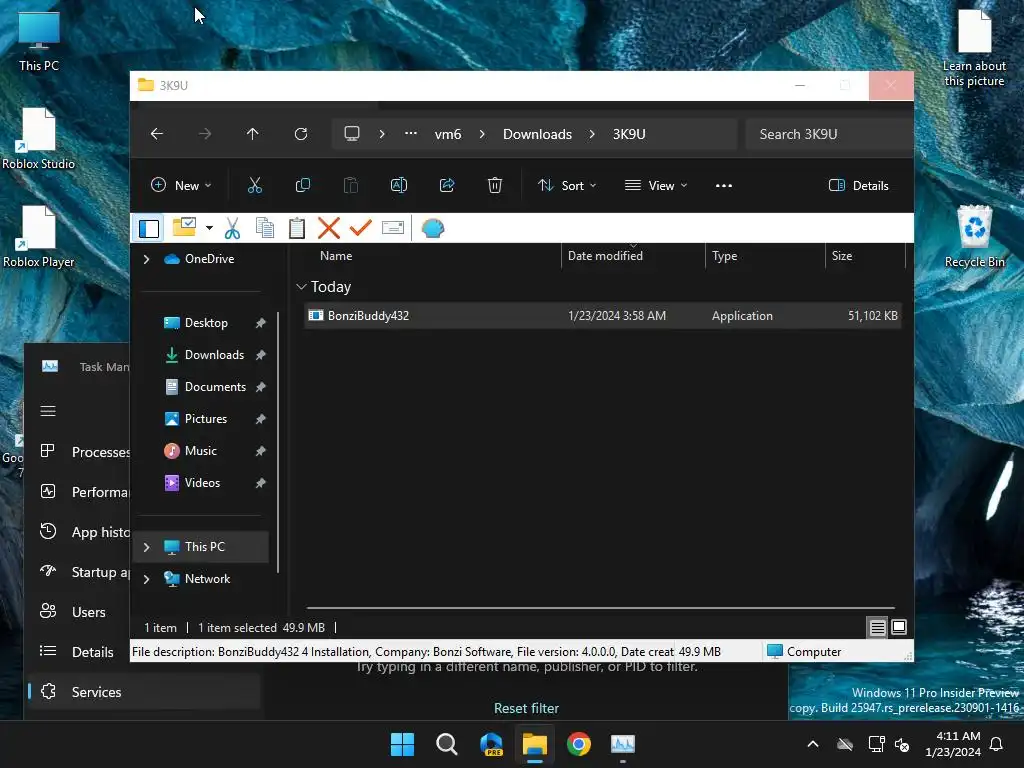Click the blue shell settings icon
The height and width of the screenshot is (768, 1024).
[432, 228]
